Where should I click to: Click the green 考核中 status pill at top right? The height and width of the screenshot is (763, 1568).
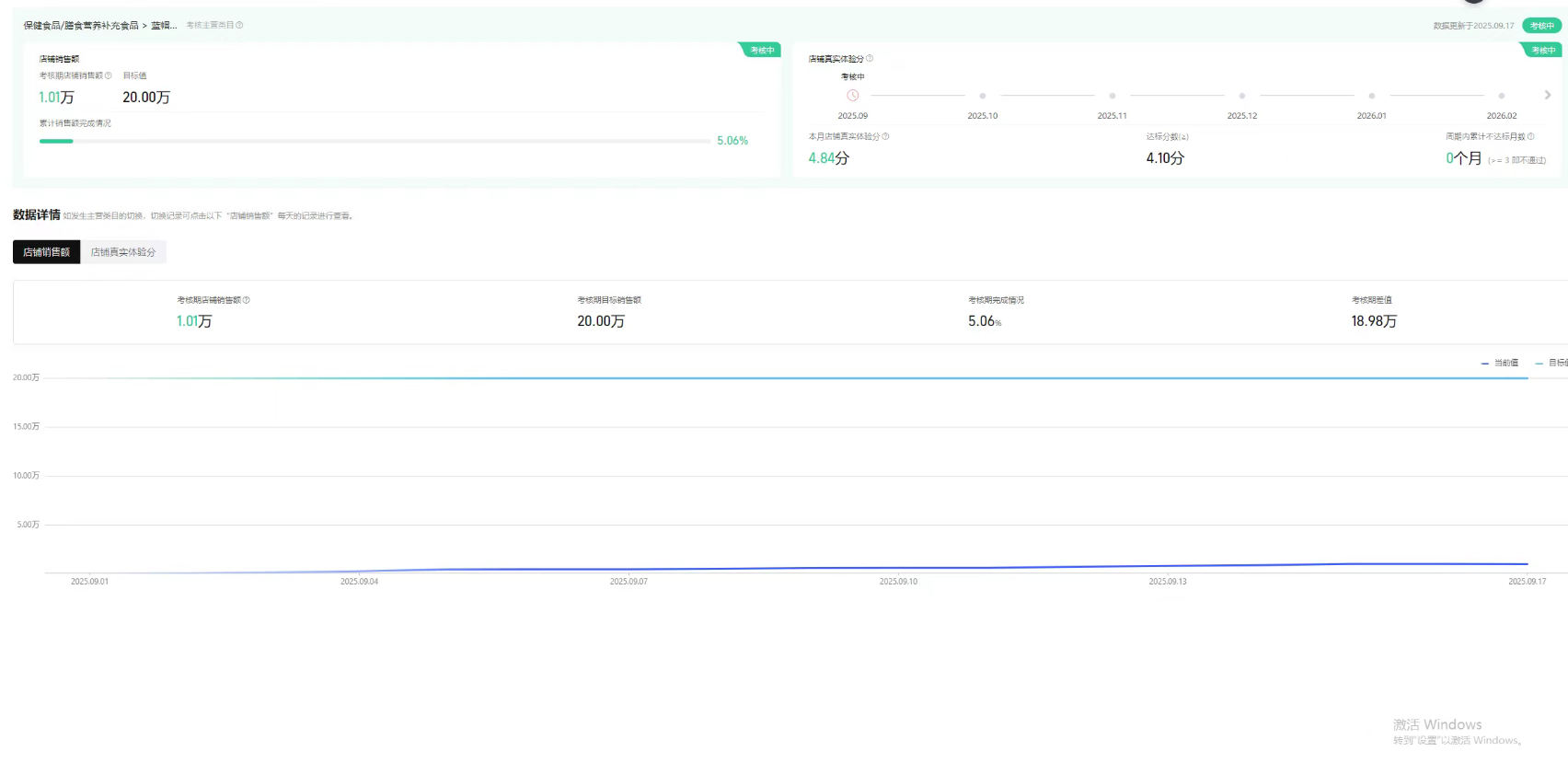[x=1541, y=26]
